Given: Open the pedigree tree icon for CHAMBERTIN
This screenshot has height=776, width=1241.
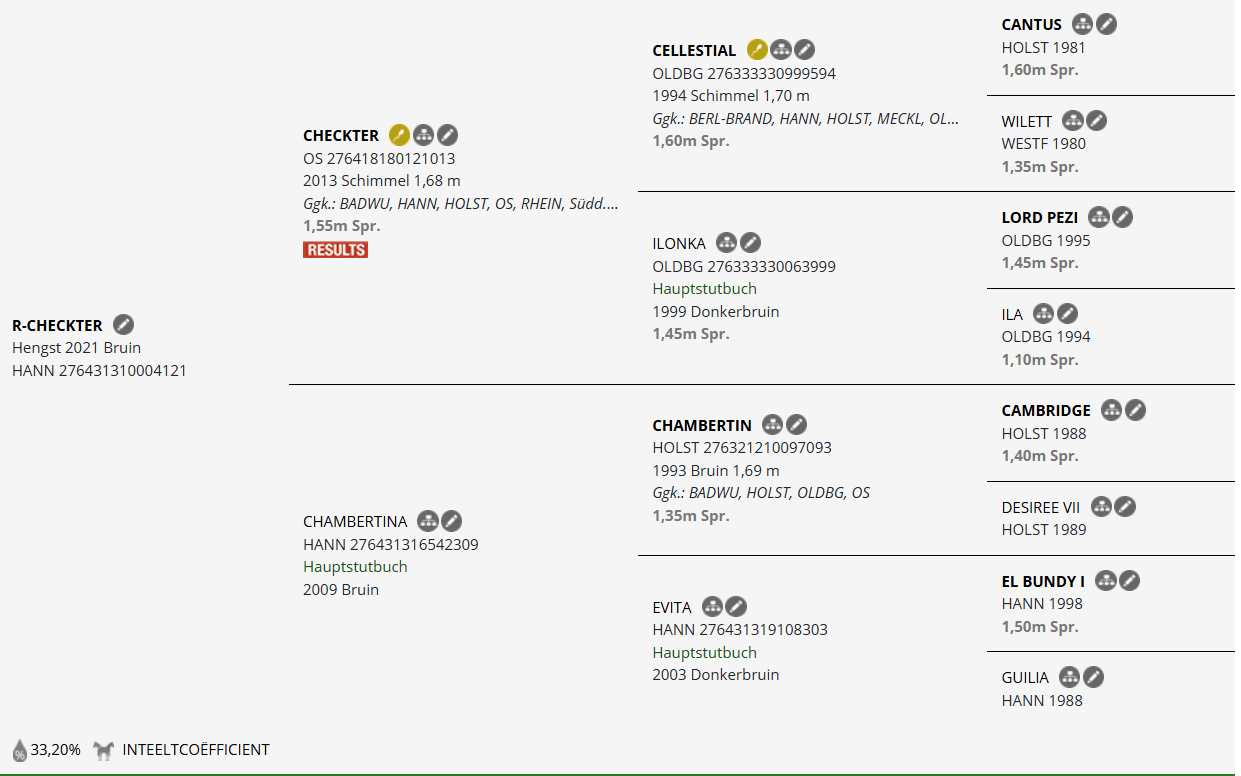Looking at the screenshot, I should click(772, 425).
